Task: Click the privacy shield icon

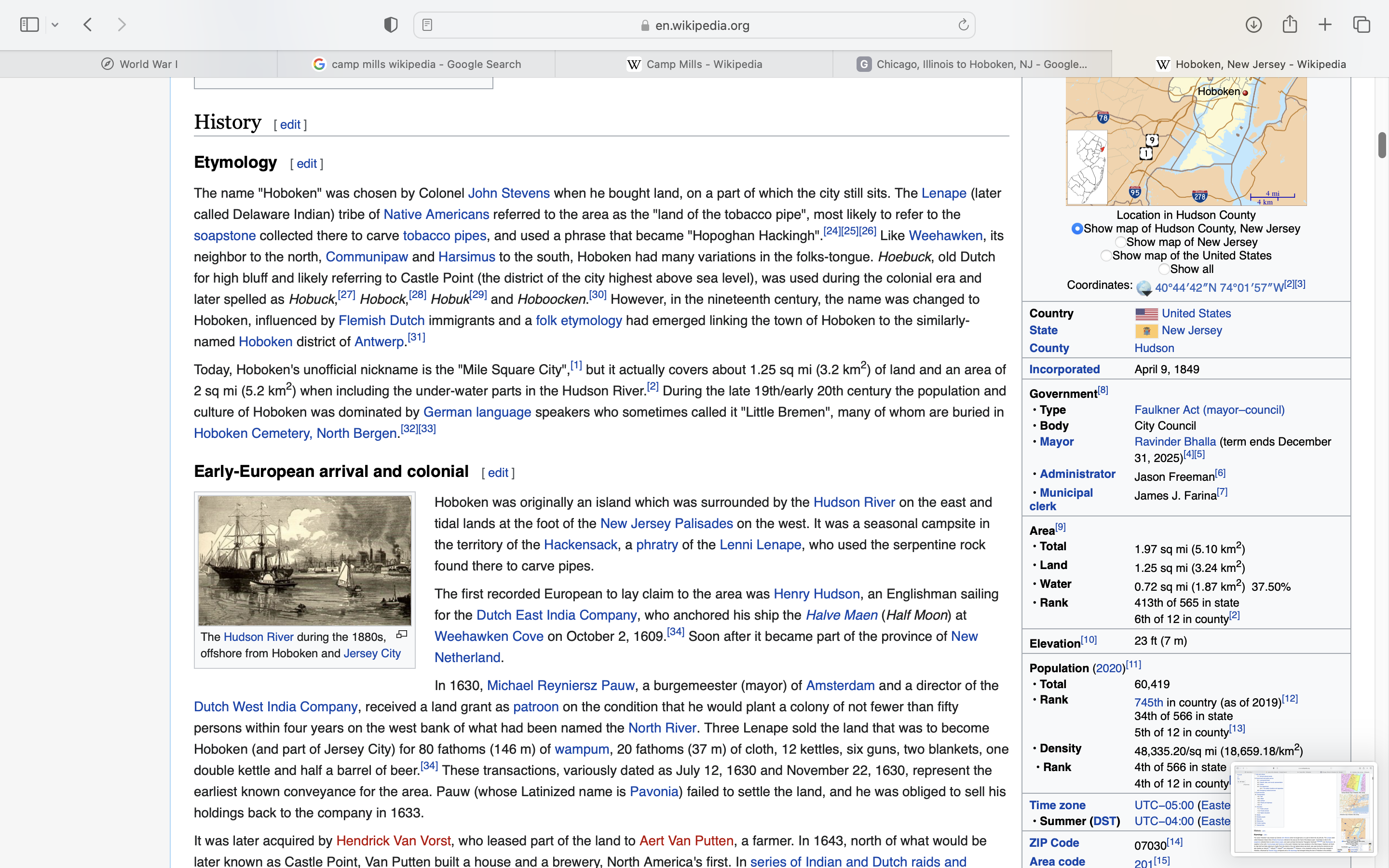Action: [x=391, y=25]
